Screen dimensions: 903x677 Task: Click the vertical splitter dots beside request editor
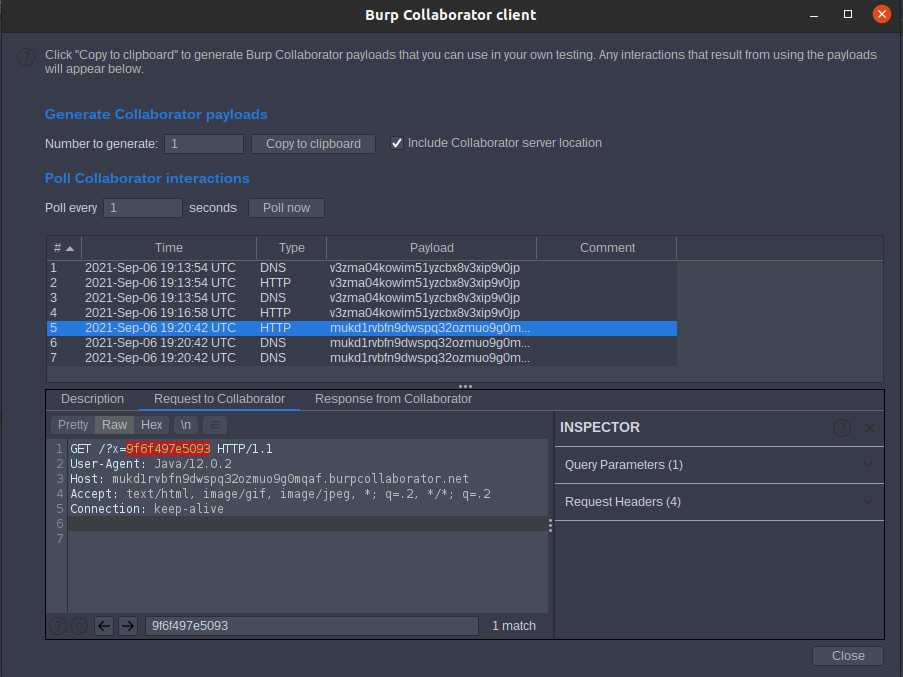[551, 525]
